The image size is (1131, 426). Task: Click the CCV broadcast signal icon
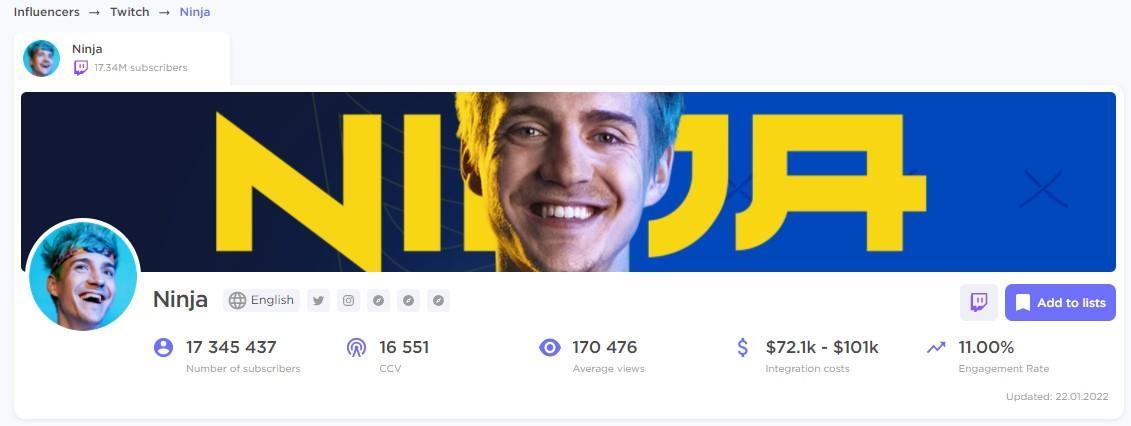coord(356,348)
